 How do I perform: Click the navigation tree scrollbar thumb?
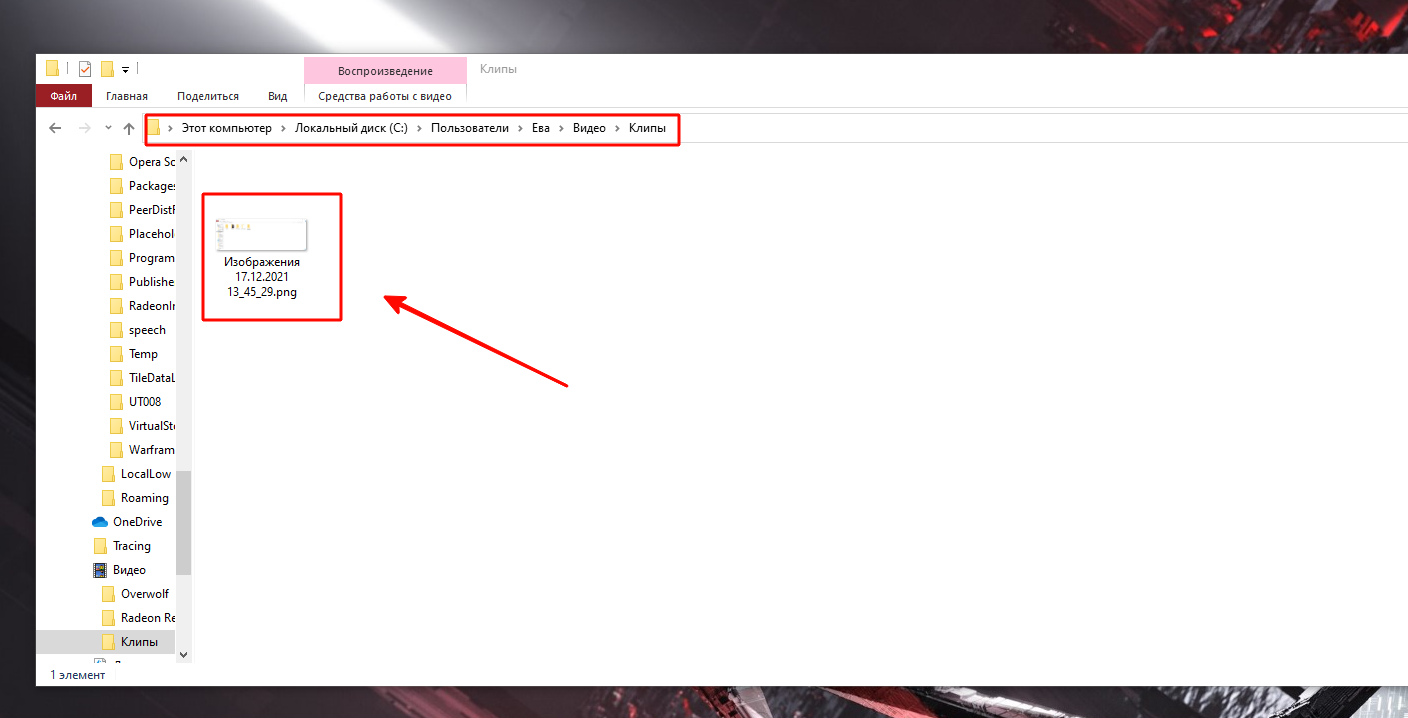pyautogui.click(x=183, y=522)
